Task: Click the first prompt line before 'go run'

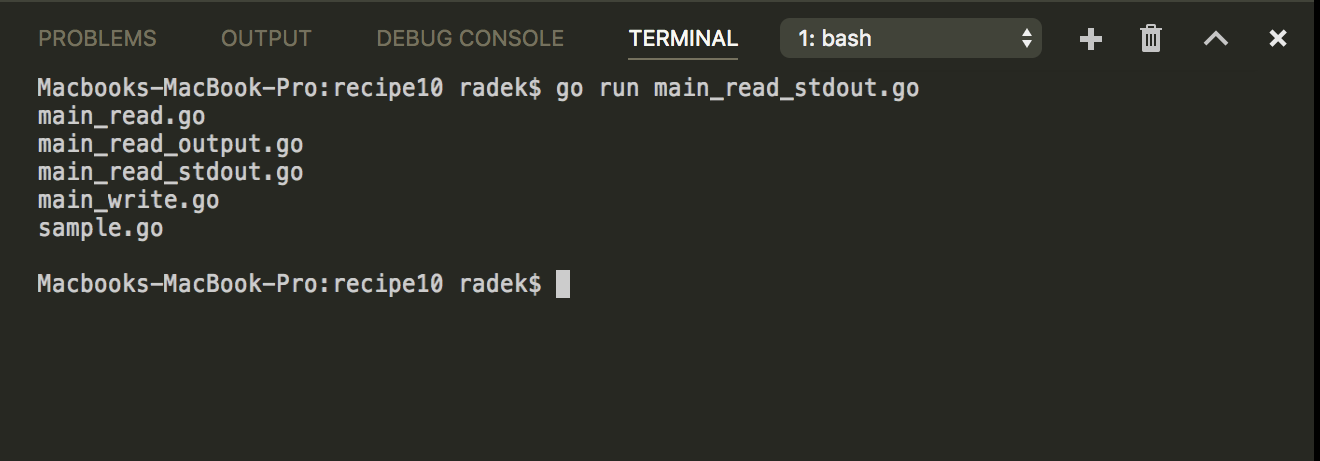Action: [289, 88]
